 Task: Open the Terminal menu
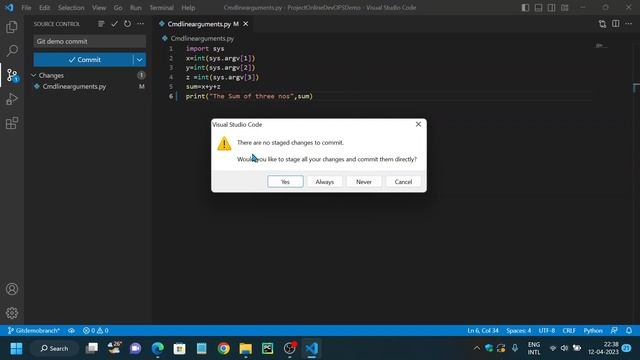click(162, 8)
